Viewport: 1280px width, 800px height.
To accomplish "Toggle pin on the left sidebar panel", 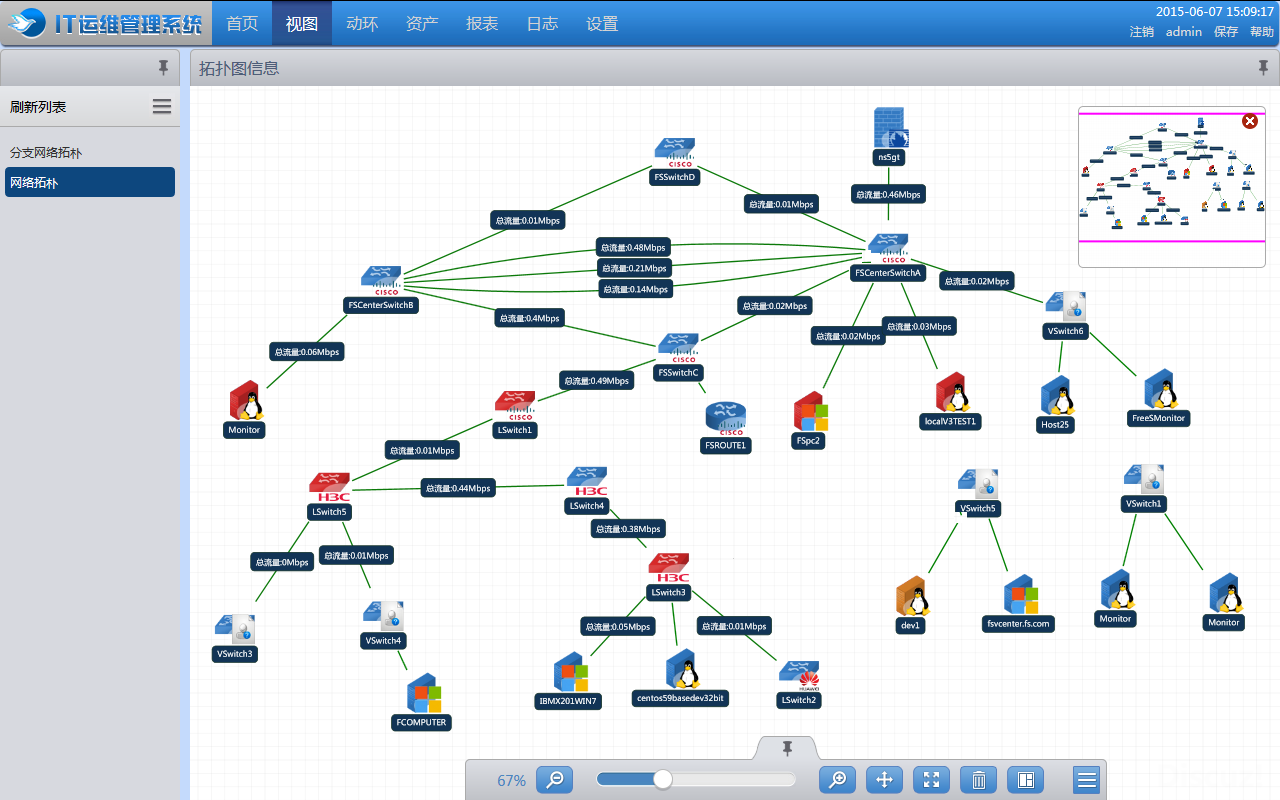I will click(163, 68).
